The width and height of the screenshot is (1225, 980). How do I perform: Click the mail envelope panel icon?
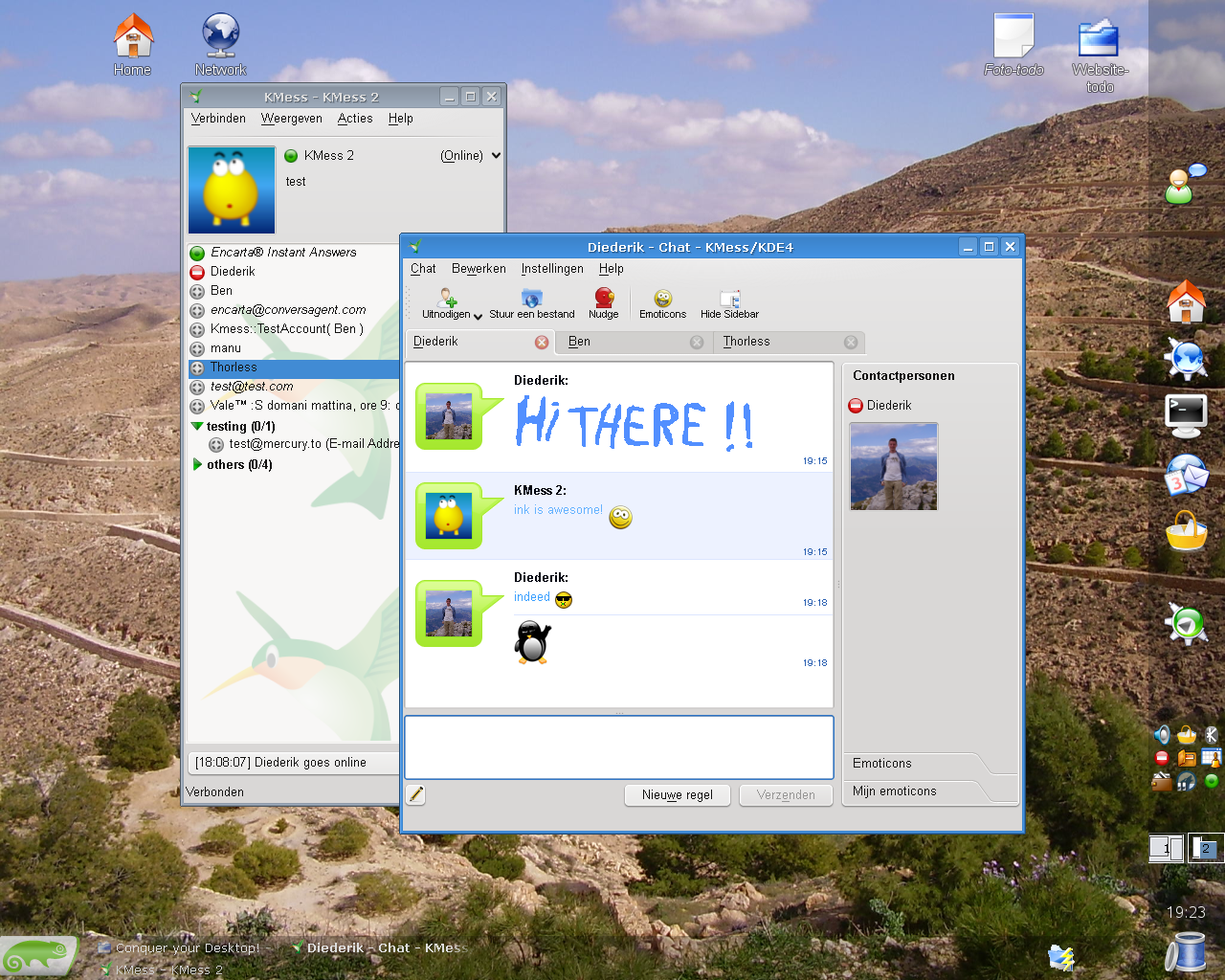(x=1187, y=475)
